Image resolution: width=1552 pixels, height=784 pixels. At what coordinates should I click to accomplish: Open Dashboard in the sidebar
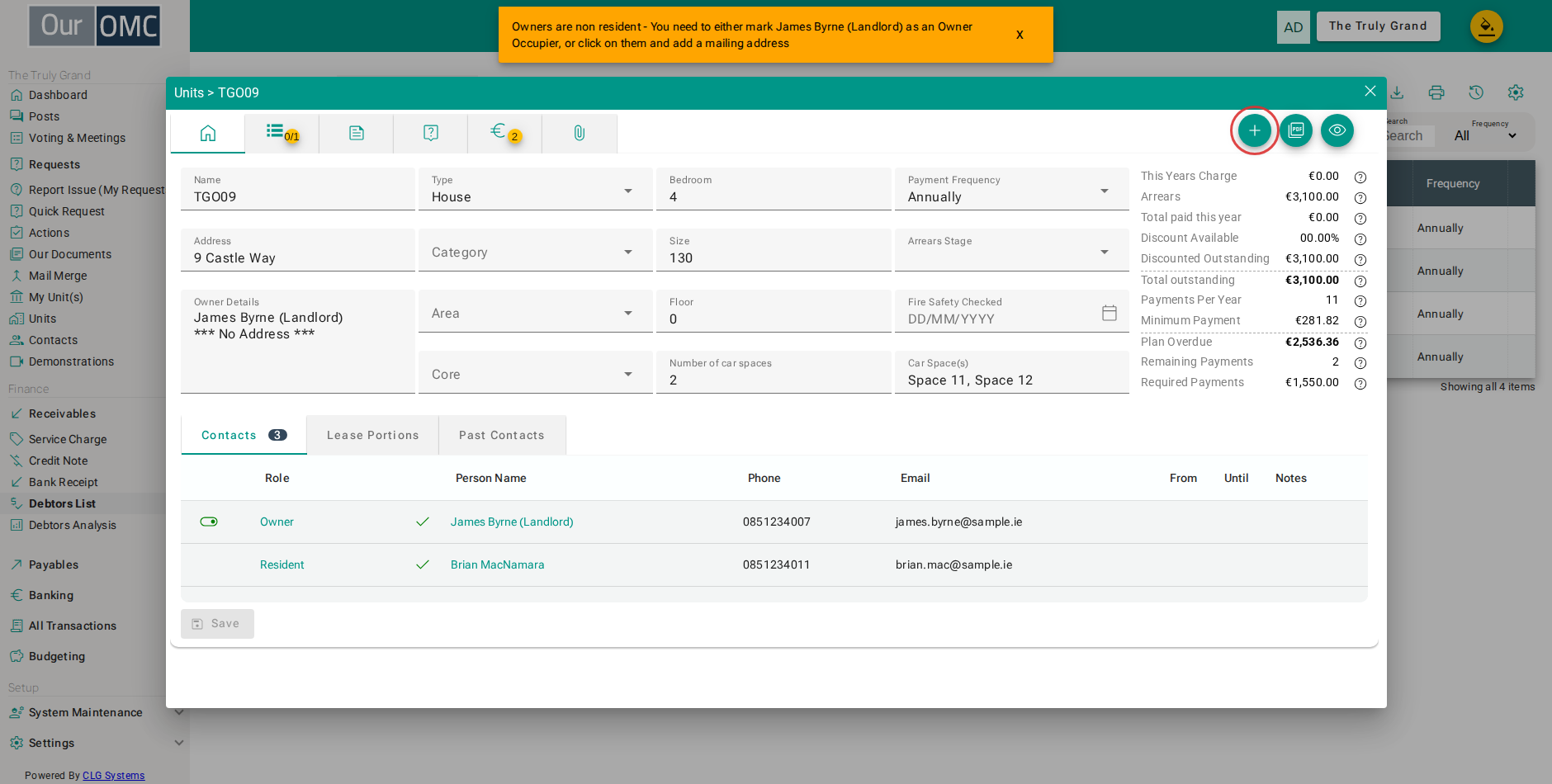tap(58, 95)
